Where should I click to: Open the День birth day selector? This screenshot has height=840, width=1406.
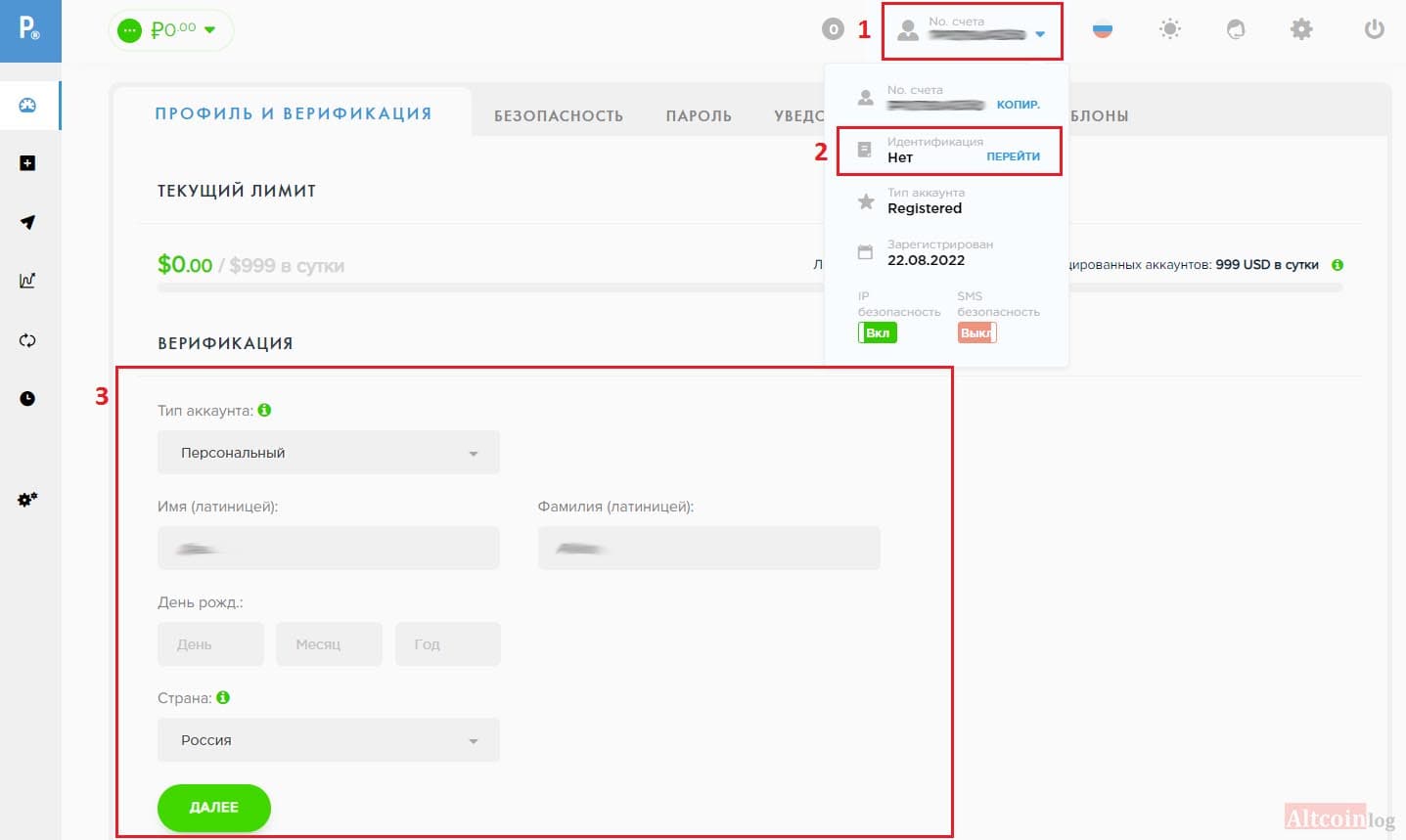coord(210,644)
